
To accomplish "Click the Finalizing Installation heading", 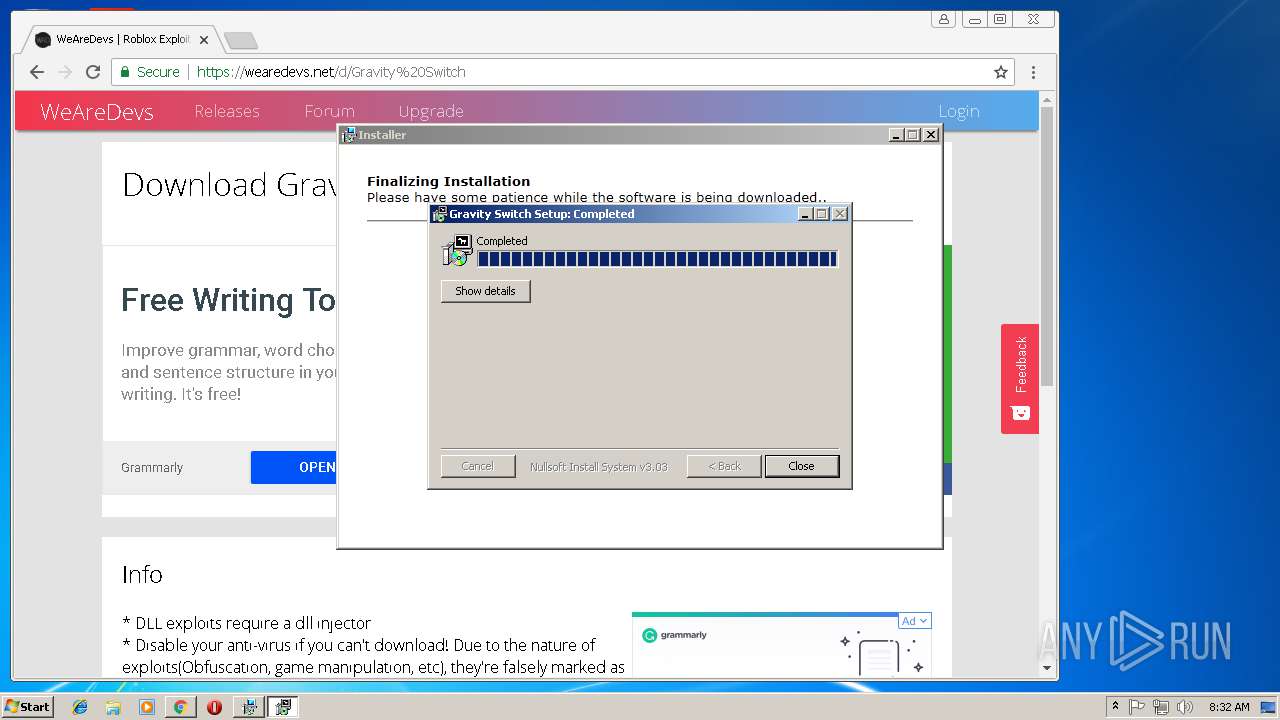I will click(448, 181).
